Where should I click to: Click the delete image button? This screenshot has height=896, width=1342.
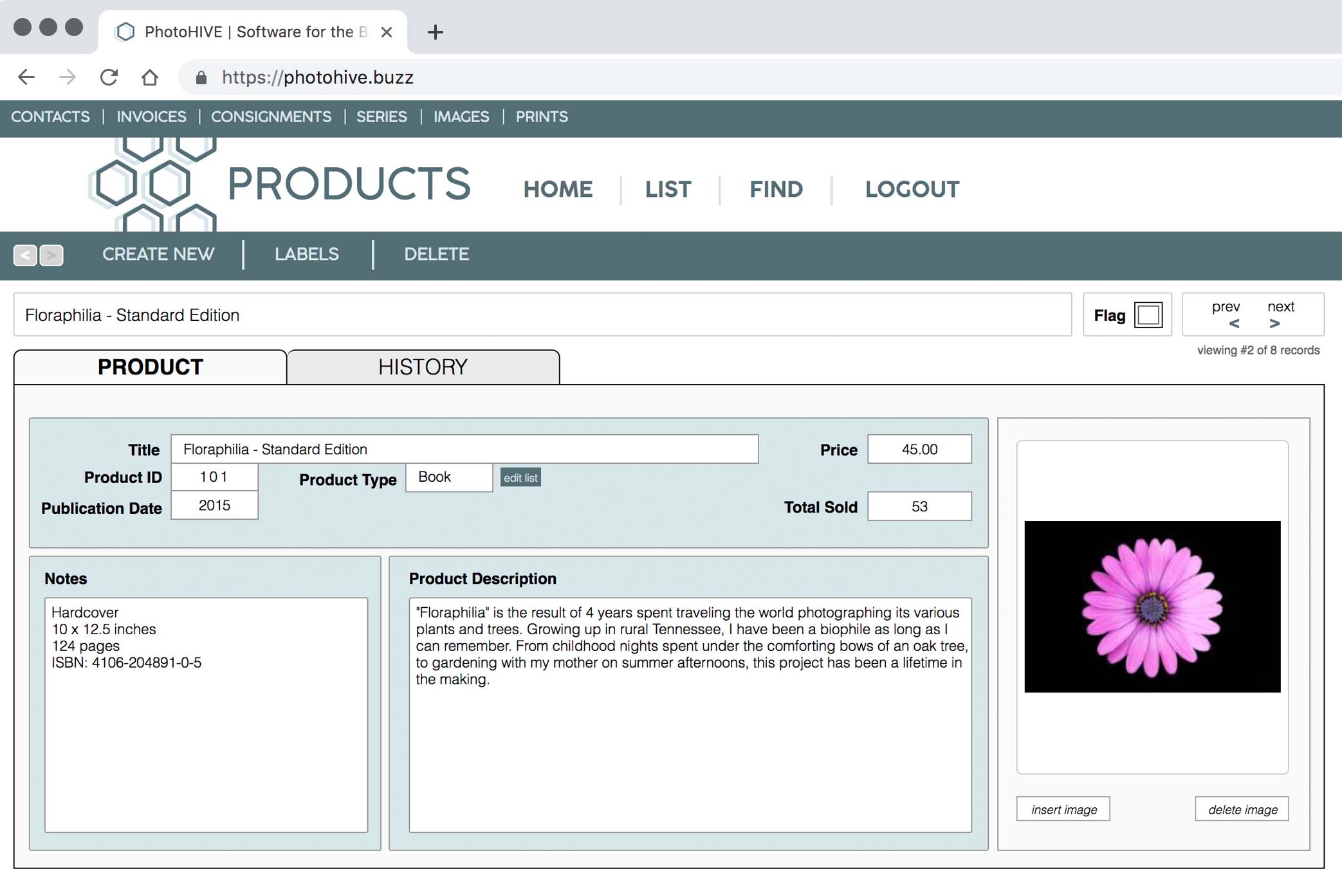click(1242, 809)
